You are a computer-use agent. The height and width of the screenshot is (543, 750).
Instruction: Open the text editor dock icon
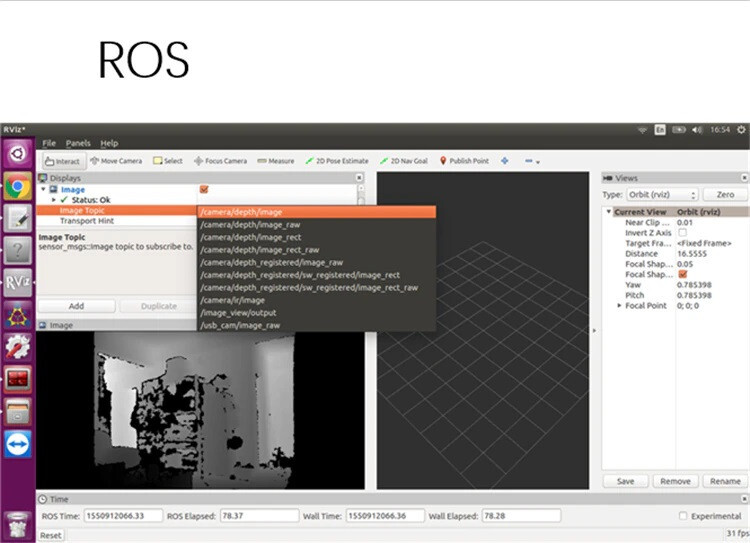(18, 218)
